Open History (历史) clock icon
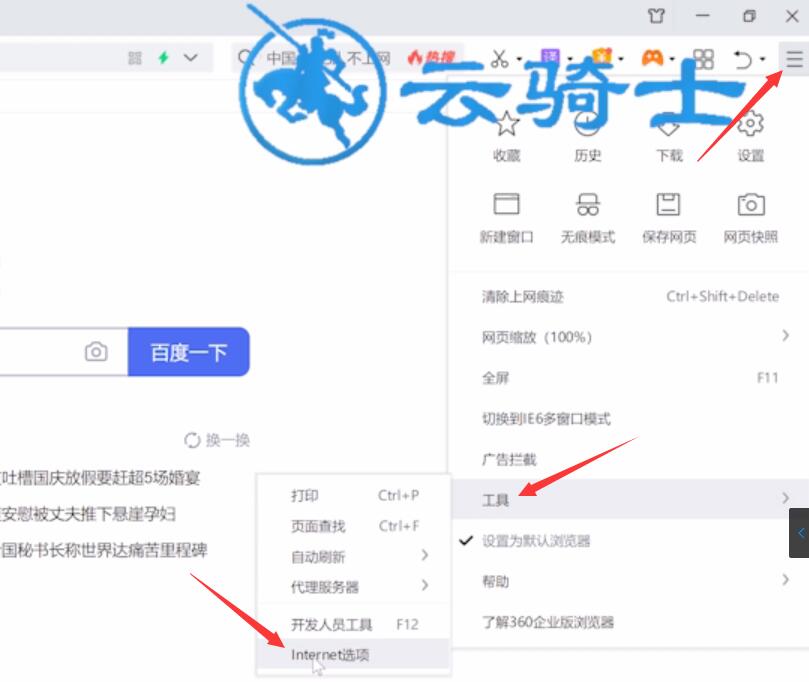The image size is (809, 682). (587, 124)
